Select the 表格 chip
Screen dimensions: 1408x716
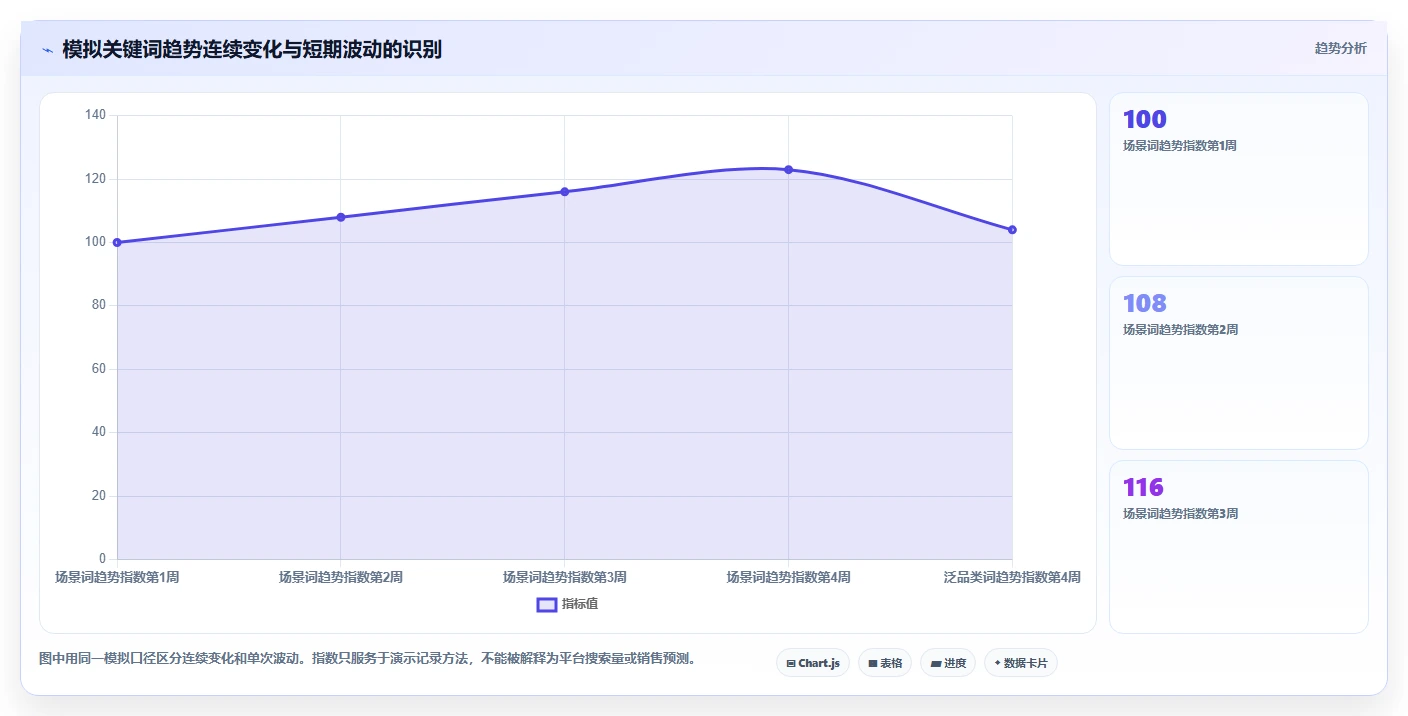click(885, 663)
